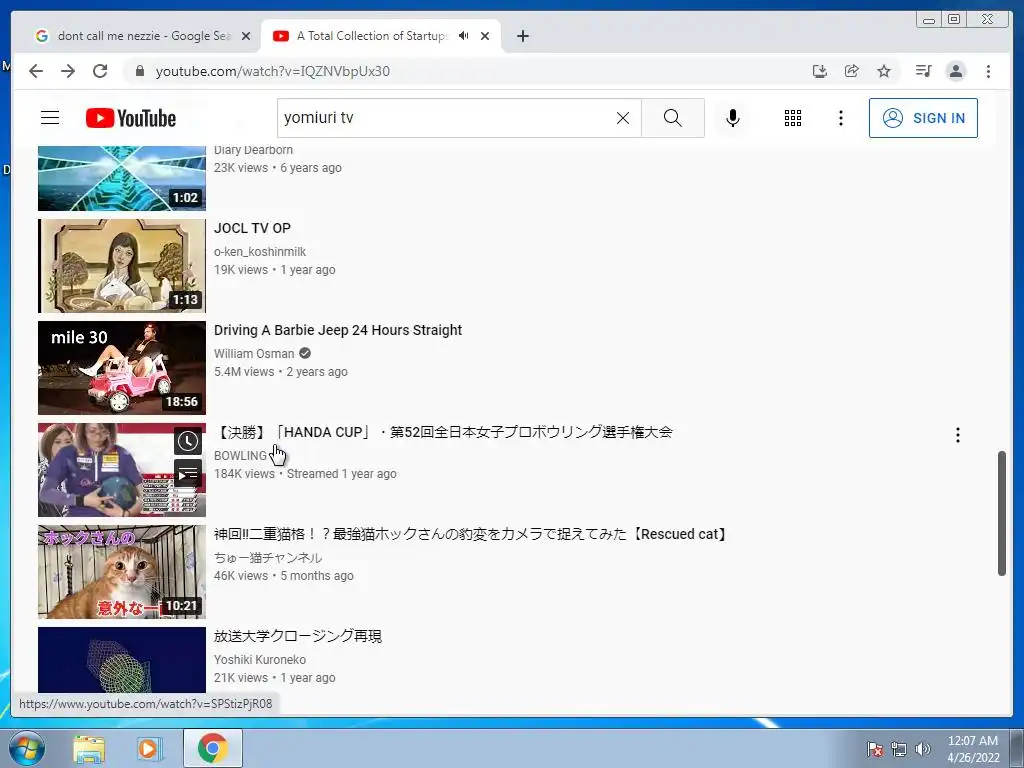
Task: Open the Windows Start menu
Action: [x=27, y=748]
